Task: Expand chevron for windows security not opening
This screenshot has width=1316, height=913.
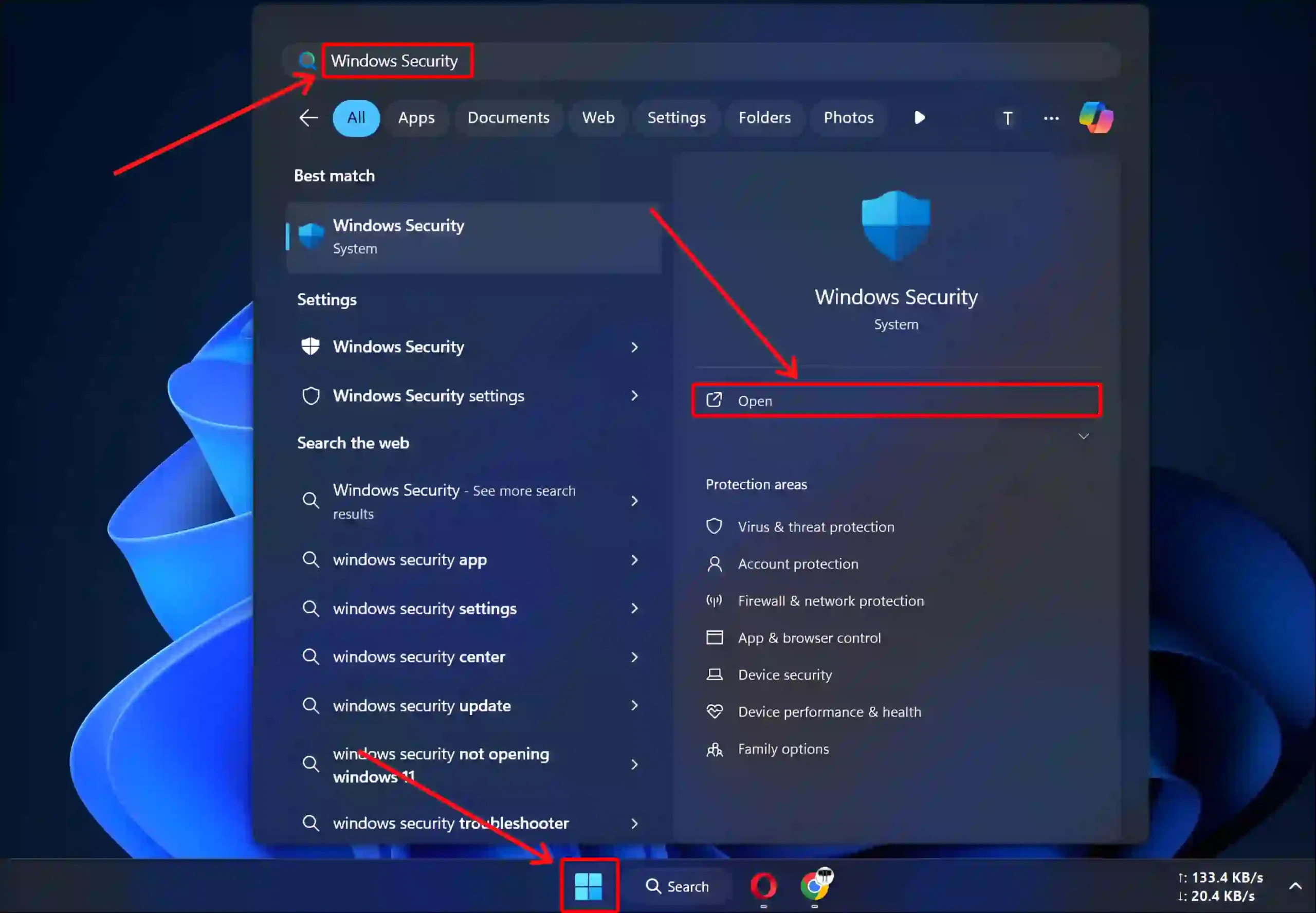Action: click(634, 765)
